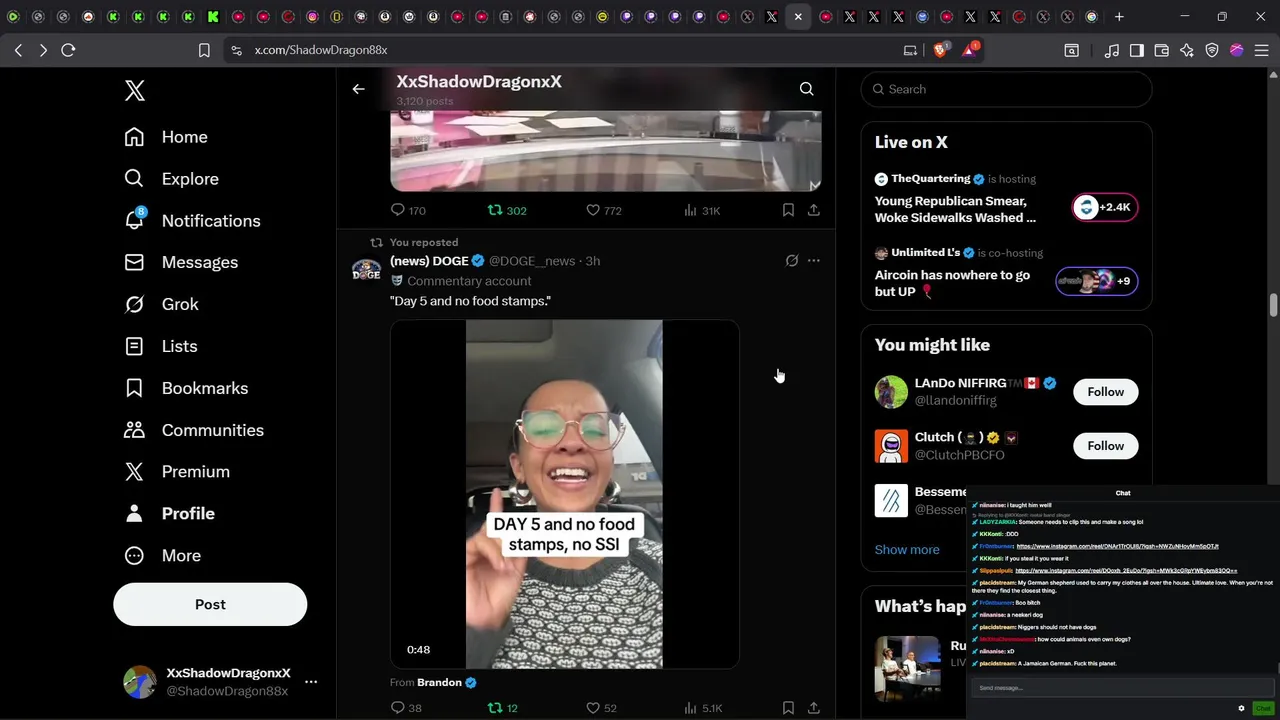Open Profile in the sidebar
Viewport: 1280px width, 720px height.
[x=169, y=513]
